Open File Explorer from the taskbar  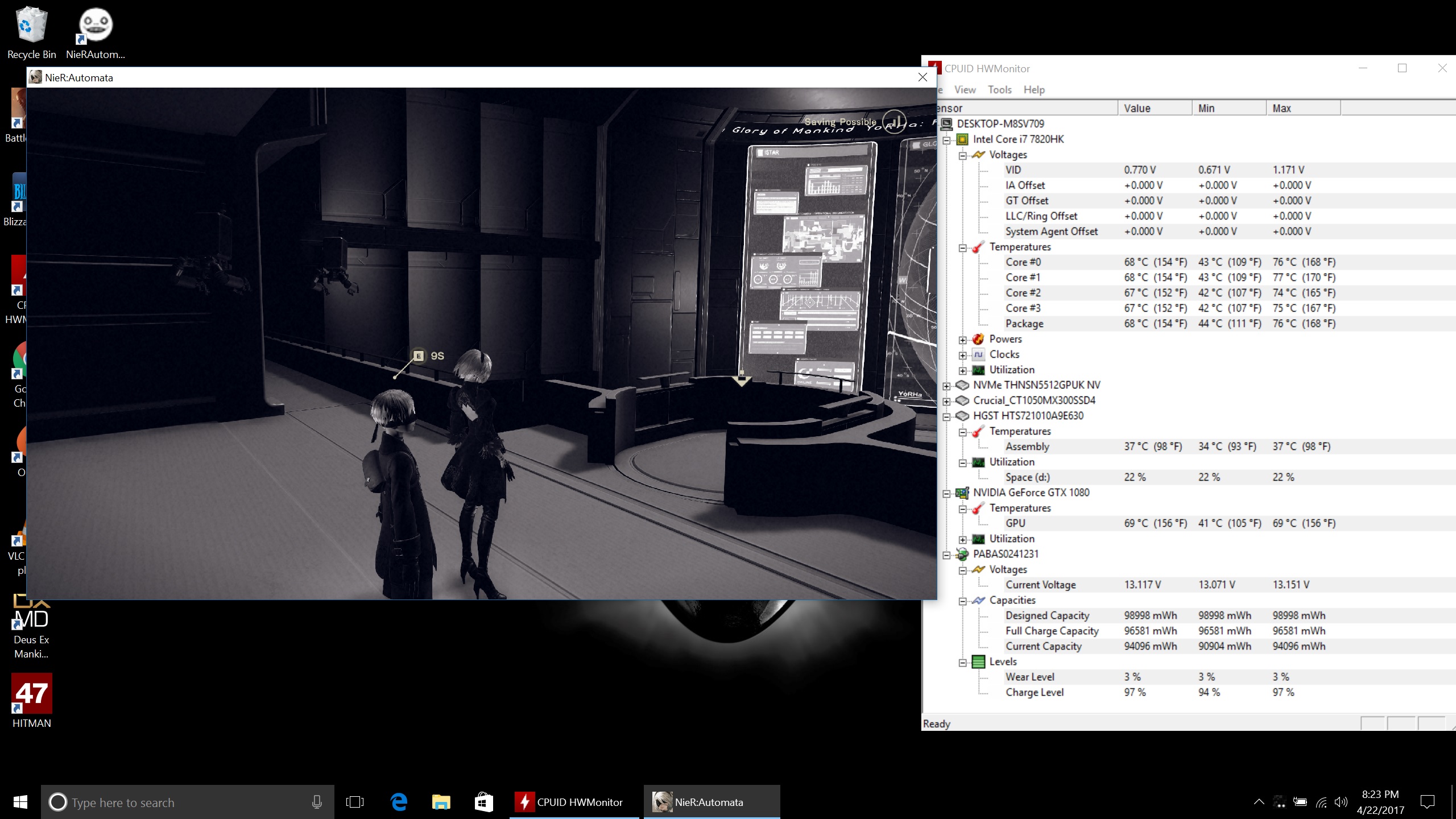(441, 802)
